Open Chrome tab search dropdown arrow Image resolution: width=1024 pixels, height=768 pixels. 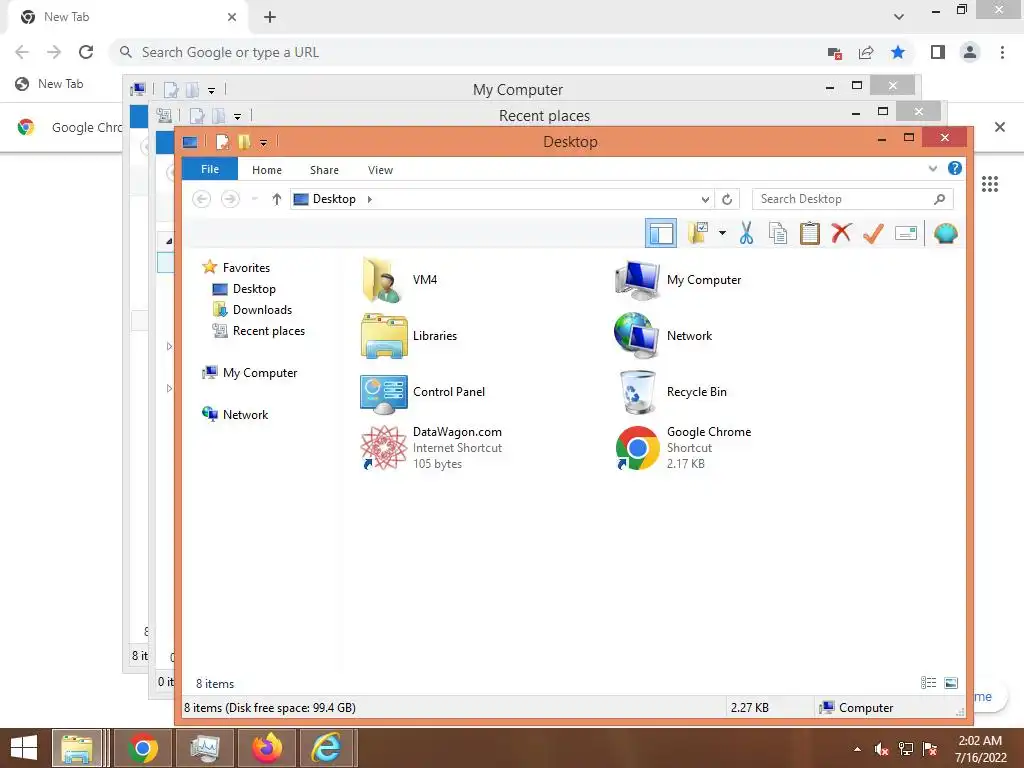(899, 16)
